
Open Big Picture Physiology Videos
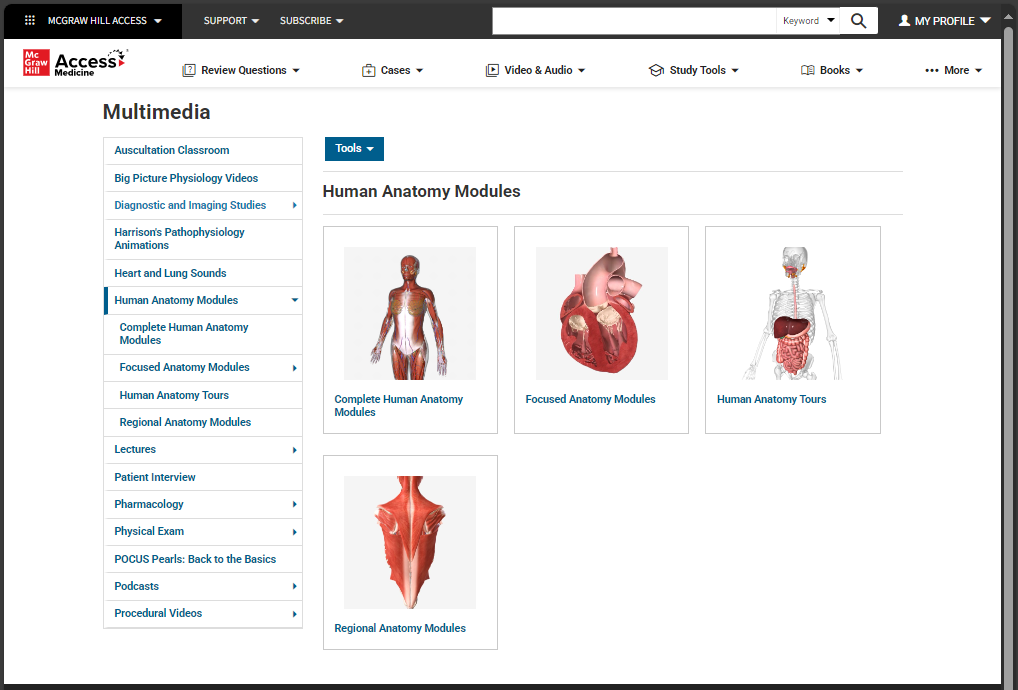[186, 178]
